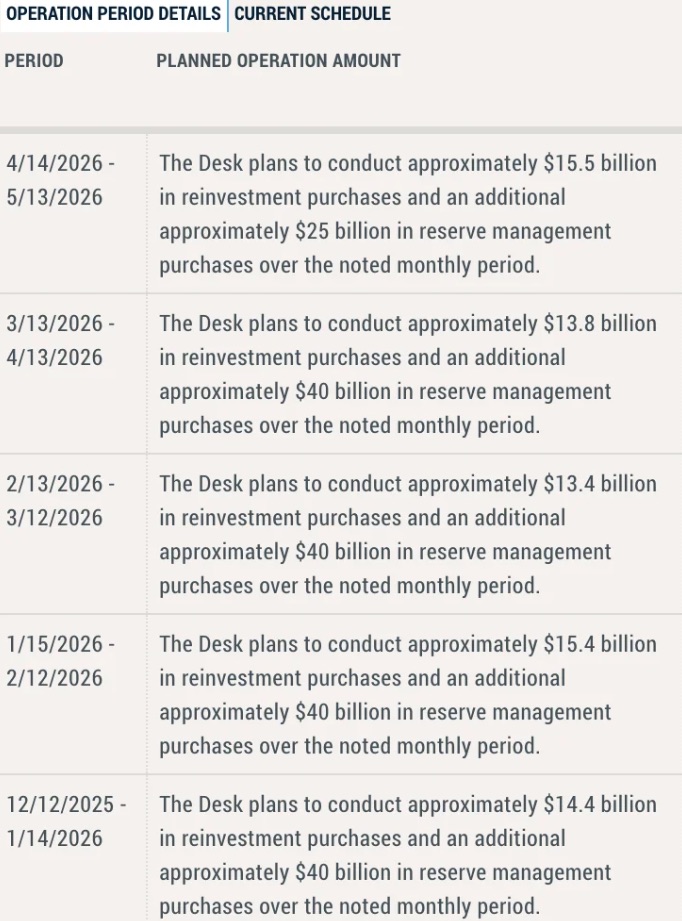Select the 1/15/2026 - 2/12/2026 period cell

pos(60,661)
